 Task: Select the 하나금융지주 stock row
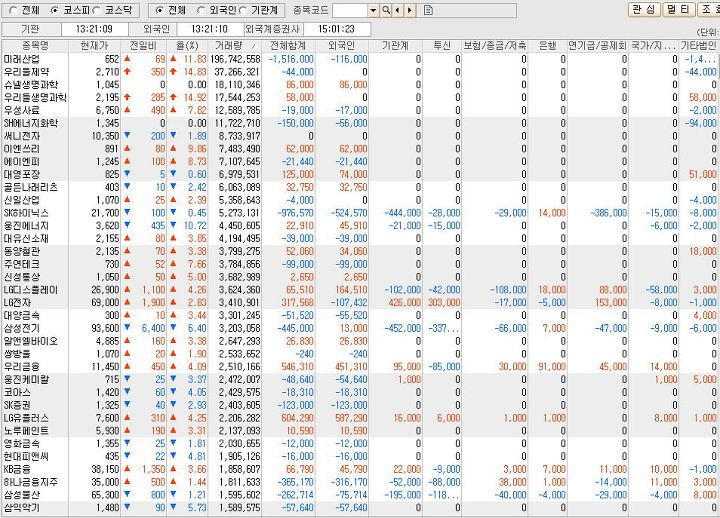coord(360,482)
